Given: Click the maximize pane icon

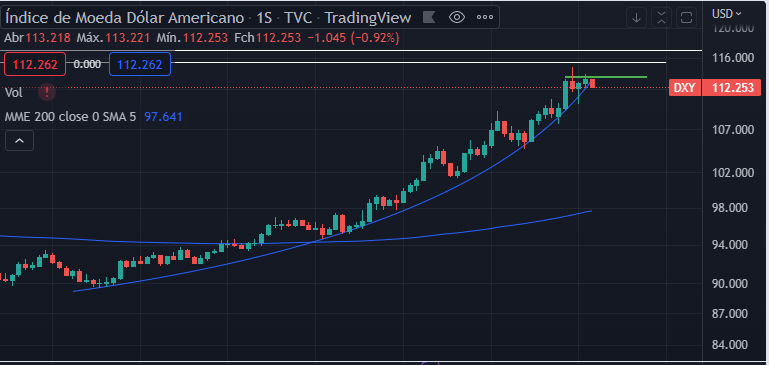Looking at the screenshot, I should [687, 18].
